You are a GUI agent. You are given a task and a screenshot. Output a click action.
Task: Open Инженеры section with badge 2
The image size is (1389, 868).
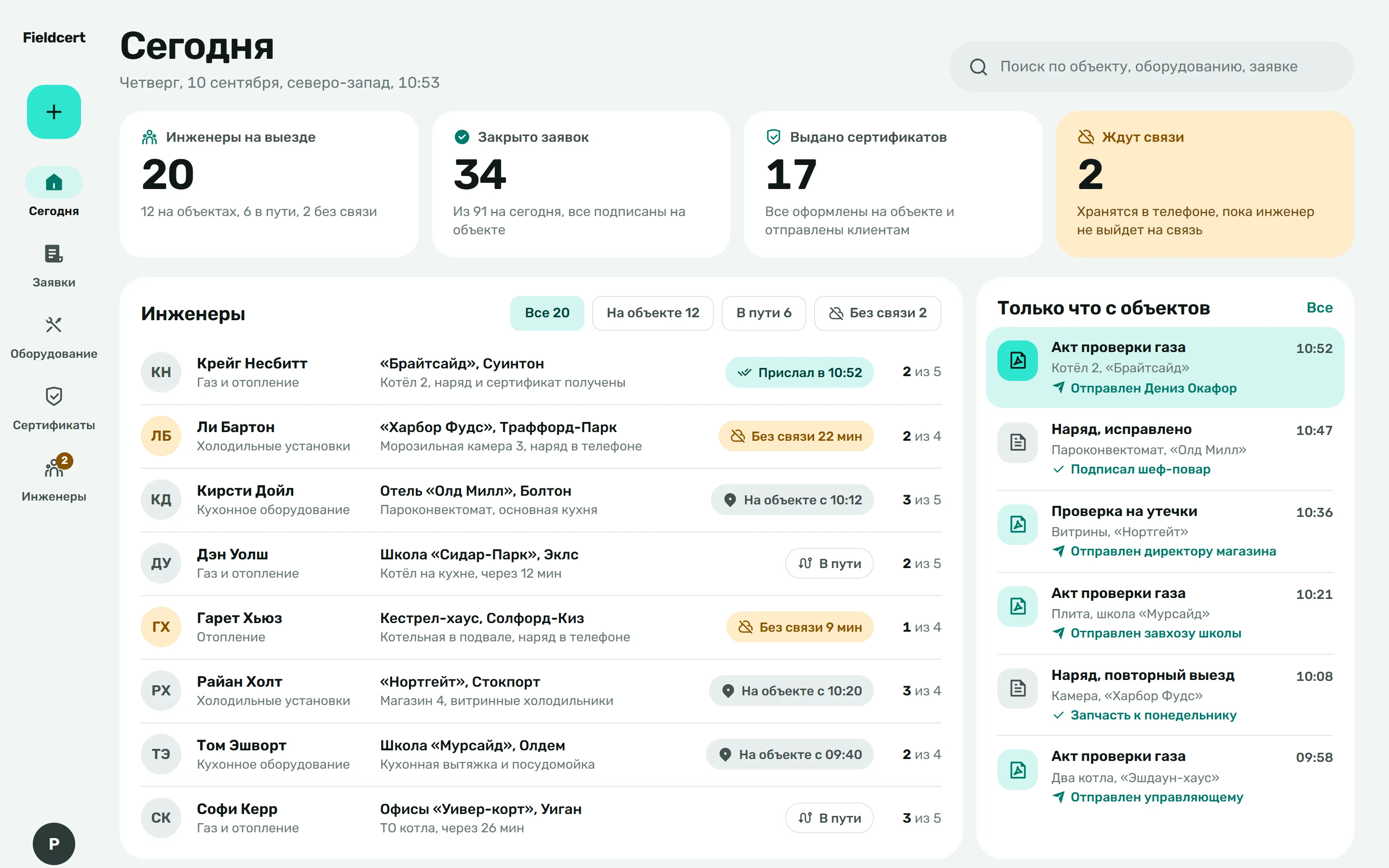(54, 480)
